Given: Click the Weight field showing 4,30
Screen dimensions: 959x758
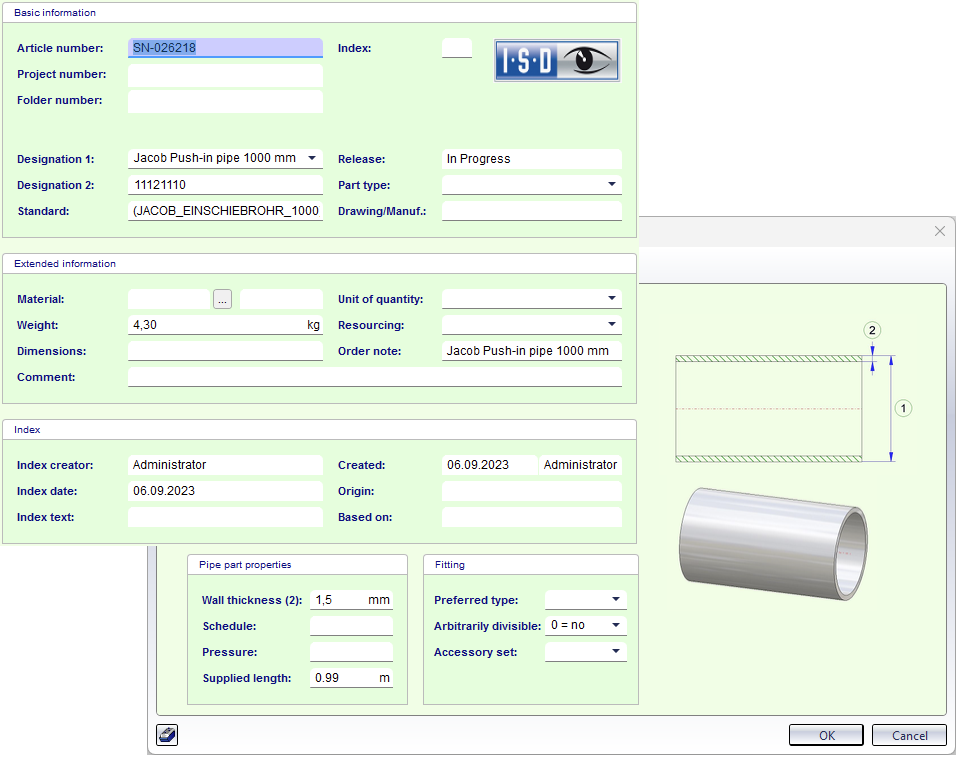Looking at the screenshot, I should click(225, 325).
